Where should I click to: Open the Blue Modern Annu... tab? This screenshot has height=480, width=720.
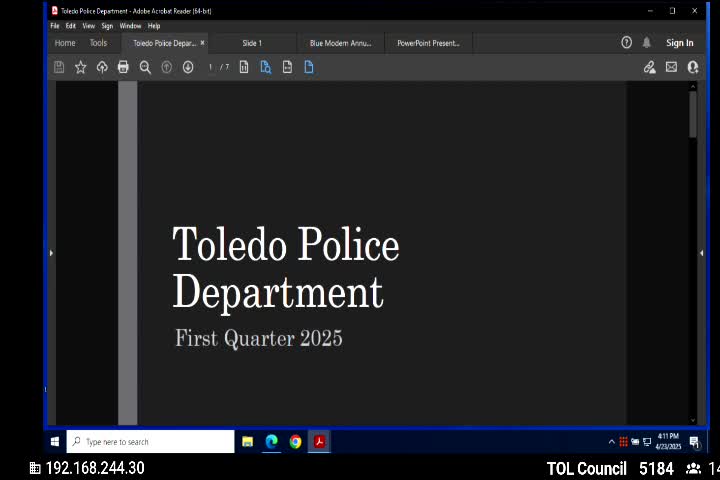(x=340, y=43)
